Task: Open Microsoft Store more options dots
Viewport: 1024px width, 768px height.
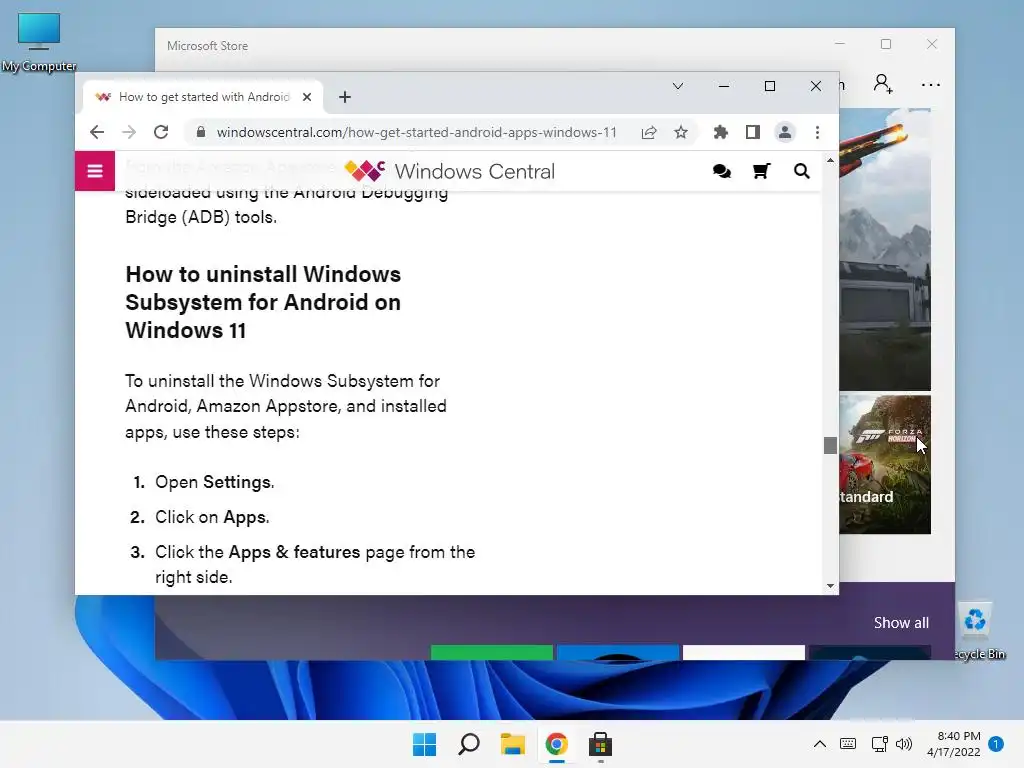Action: (x=931, y=85)
